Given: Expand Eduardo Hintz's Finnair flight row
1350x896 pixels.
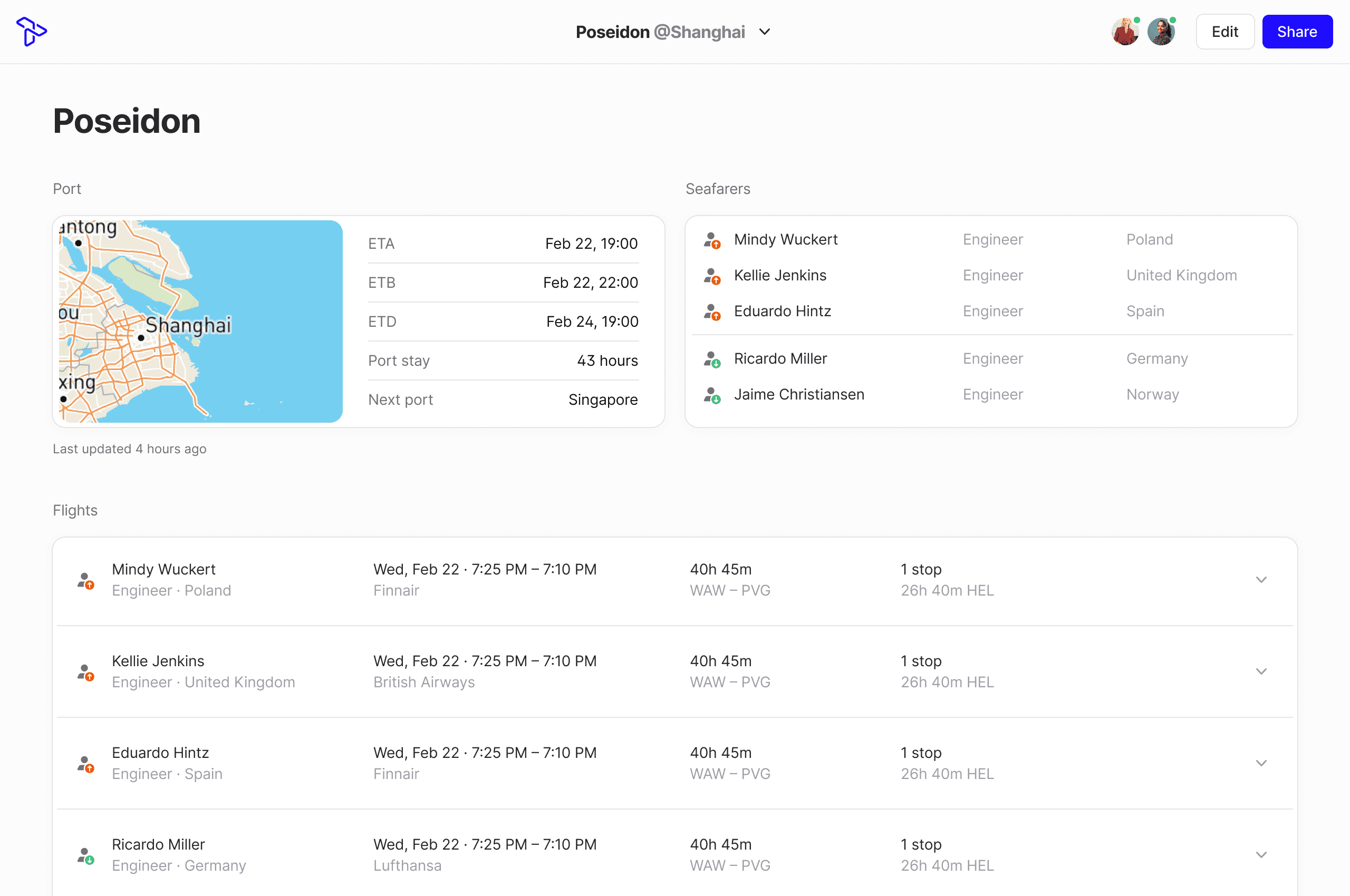Looking at the screenshot, I should click(x=1261, y=763).
